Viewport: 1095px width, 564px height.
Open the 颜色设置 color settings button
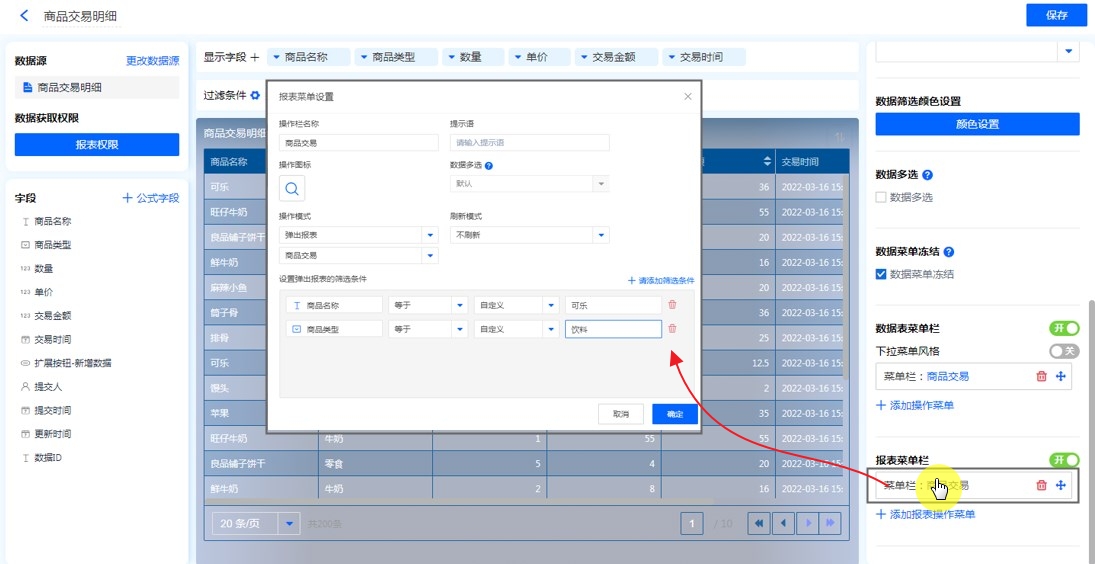[977, 124]
